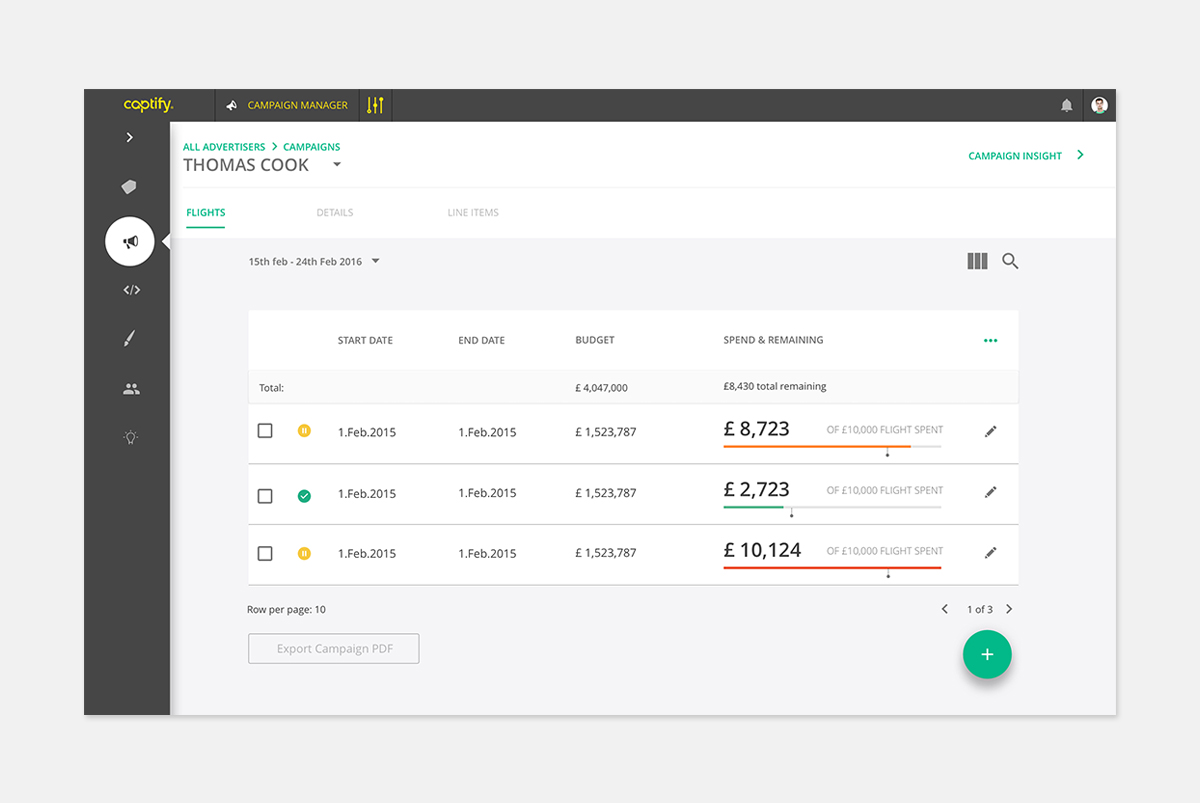Screen dimensions: 1200x803
Task: Click the £8,430 total remaining text
Action: 775,386
